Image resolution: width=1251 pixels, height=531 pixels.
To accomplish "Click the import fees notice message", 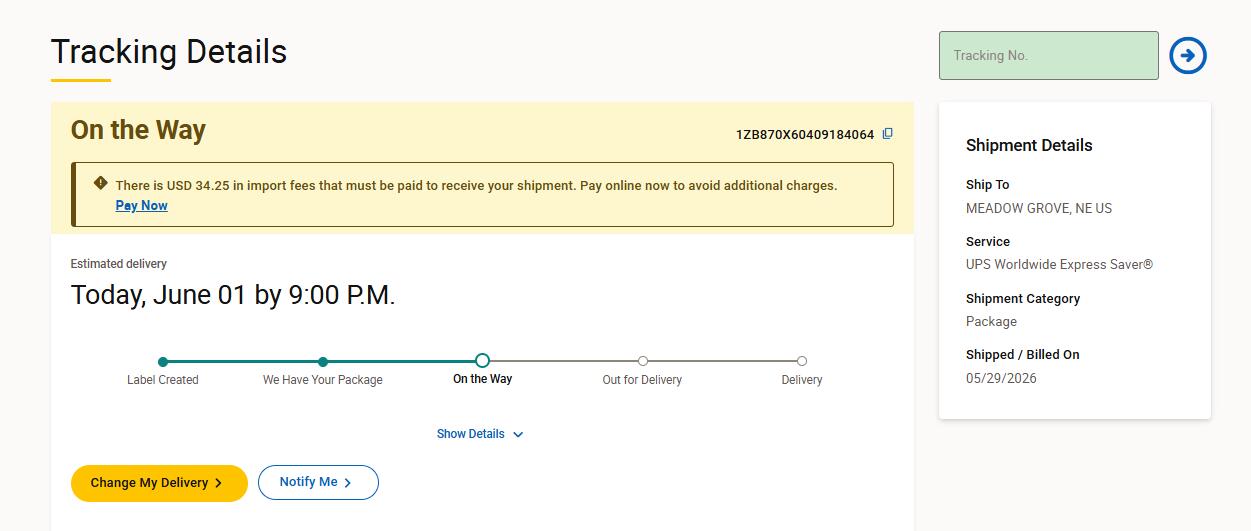I will (x=476, y=185).
